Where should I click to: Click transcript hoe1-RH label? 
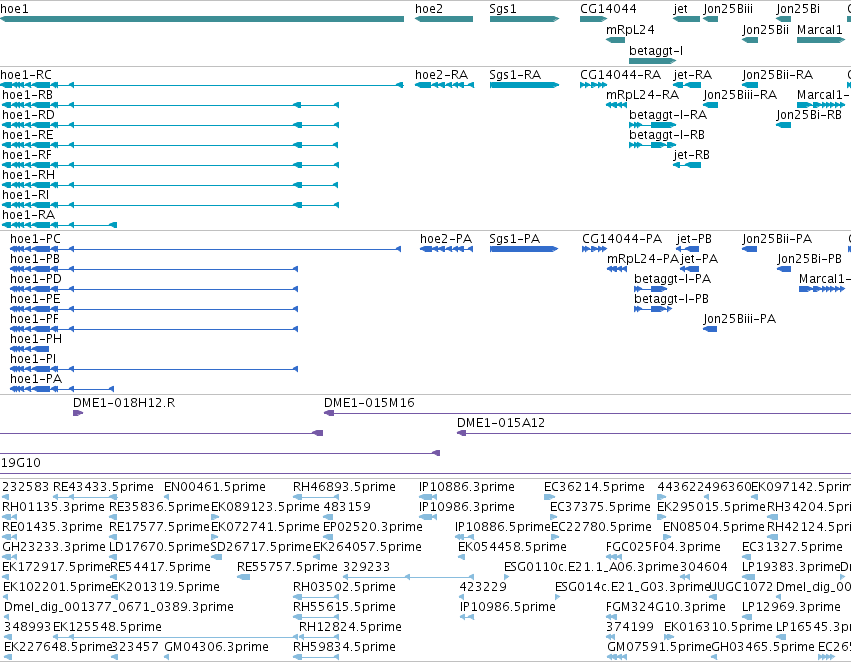(28, 175)
